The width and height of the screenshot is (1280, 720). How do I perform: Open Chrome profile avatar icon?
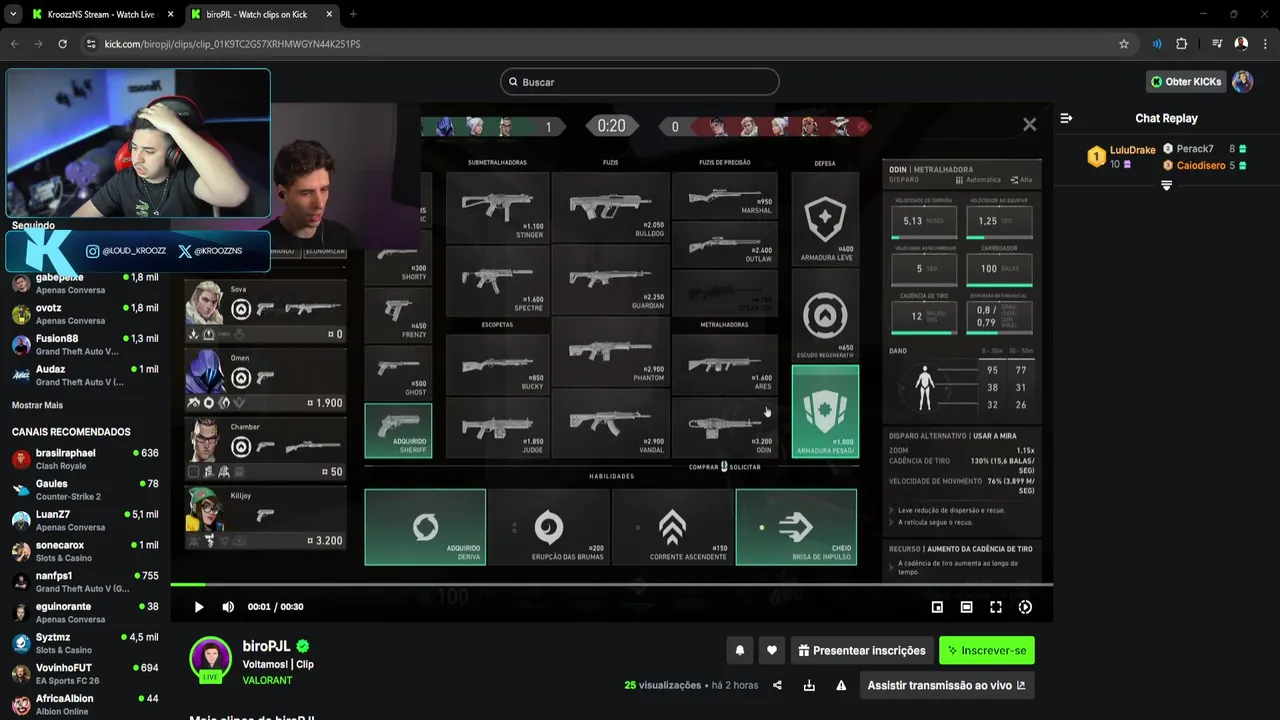(1241, 44)
